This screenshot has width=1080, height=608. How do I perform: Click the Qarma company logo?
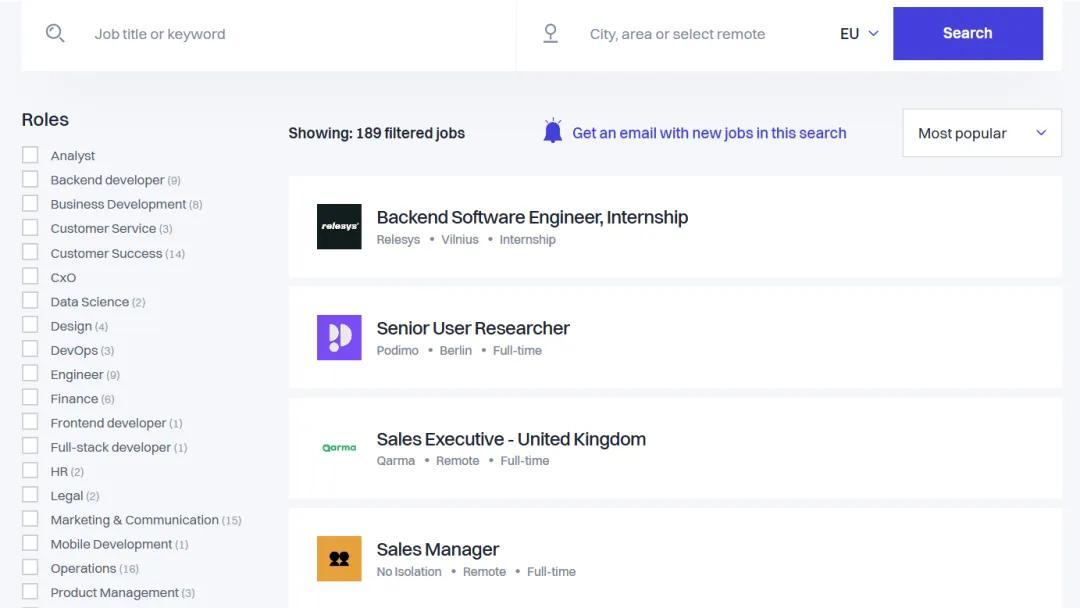(339, 448)
